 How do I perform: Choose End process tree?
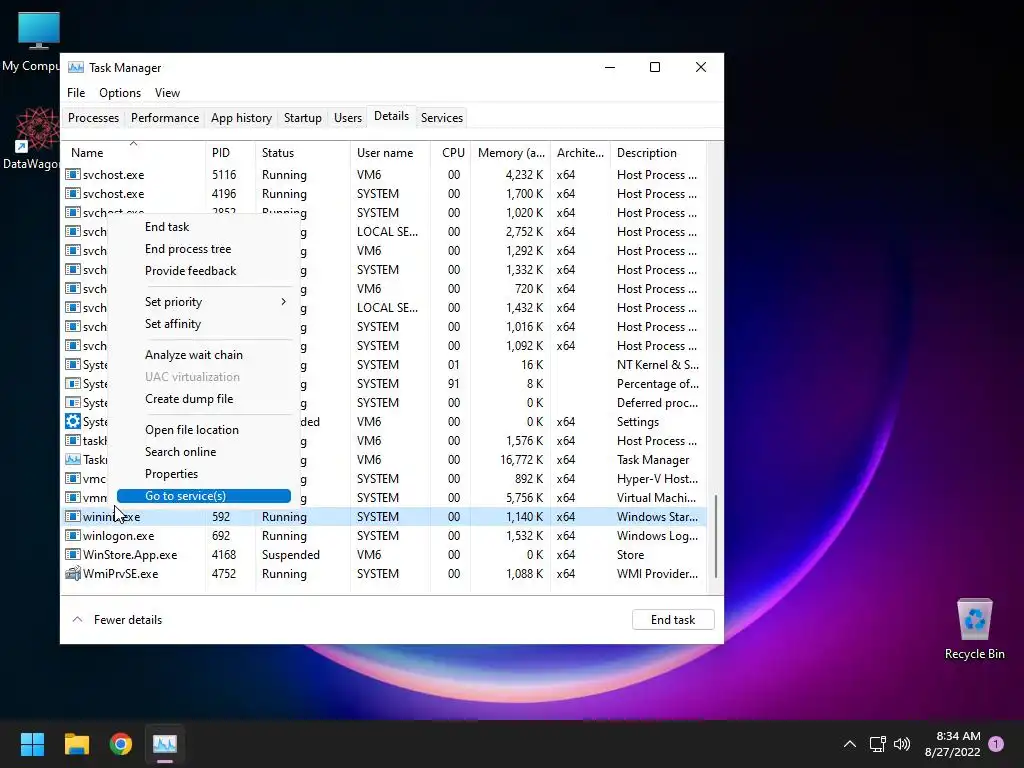coord(204,249)
